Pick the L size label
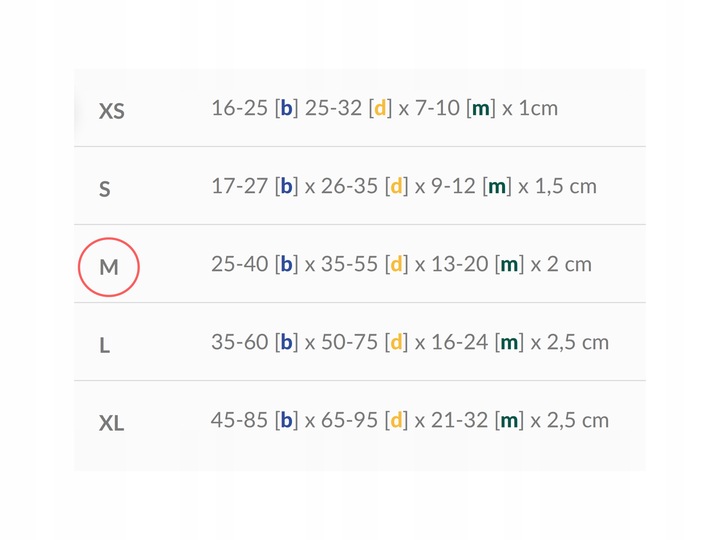The image size is (720, 540). [x=105, y=345]
